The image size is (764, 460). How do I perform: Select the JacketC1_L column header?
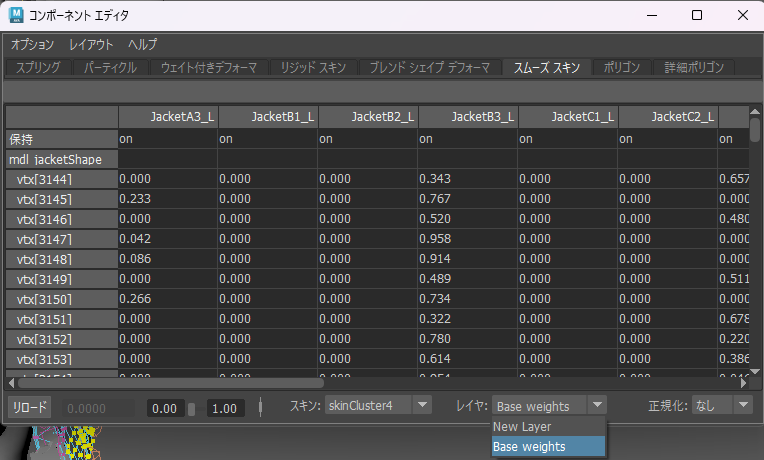(568, 117)
